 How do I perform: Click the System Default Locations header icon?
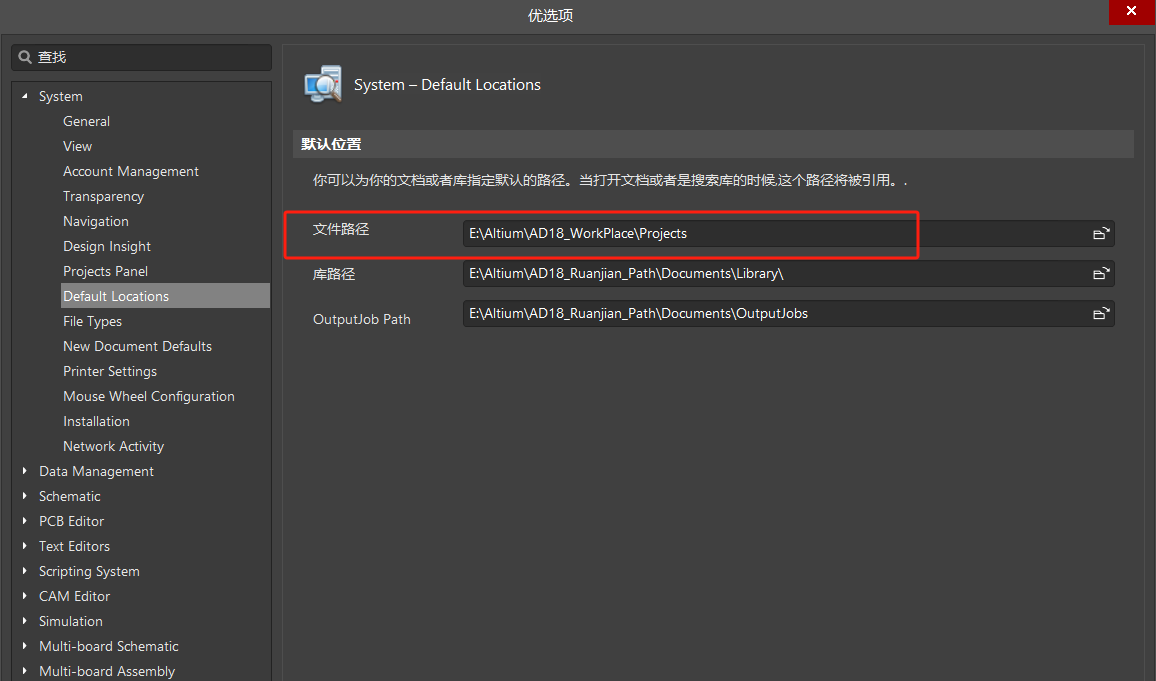pyautogui.click(x=322, y=84)
